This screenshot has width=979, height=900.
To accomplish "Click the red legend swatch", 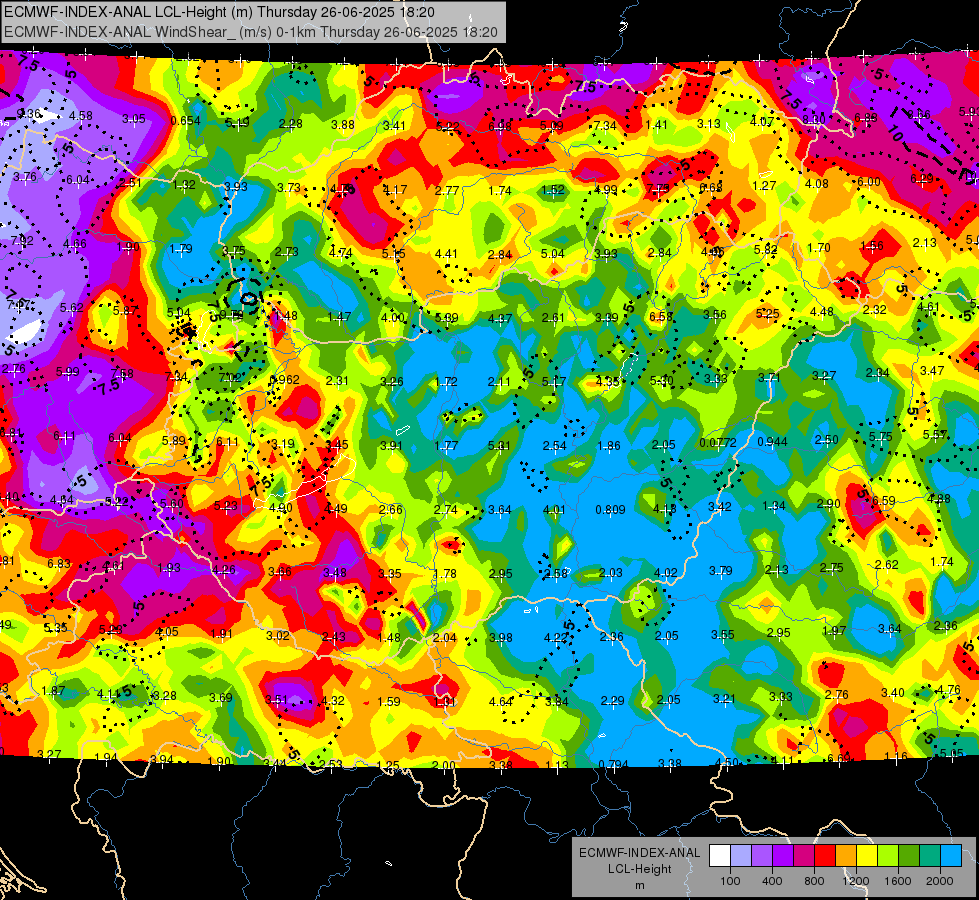I will point(825,856).
